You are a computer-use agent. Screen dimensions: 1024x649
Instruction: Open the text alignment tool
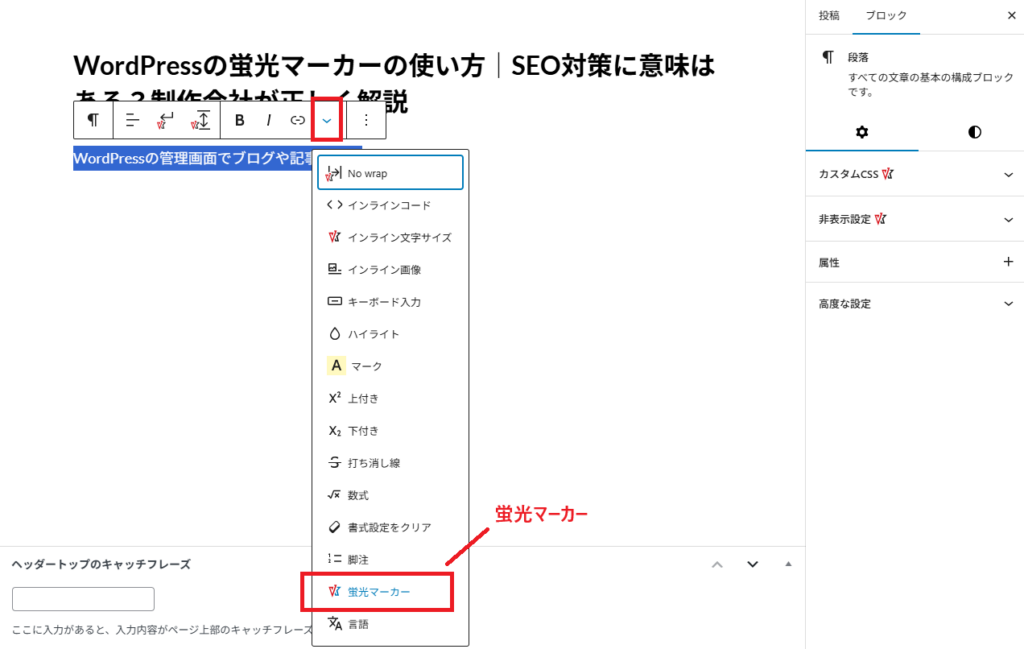tap(132, 120)
